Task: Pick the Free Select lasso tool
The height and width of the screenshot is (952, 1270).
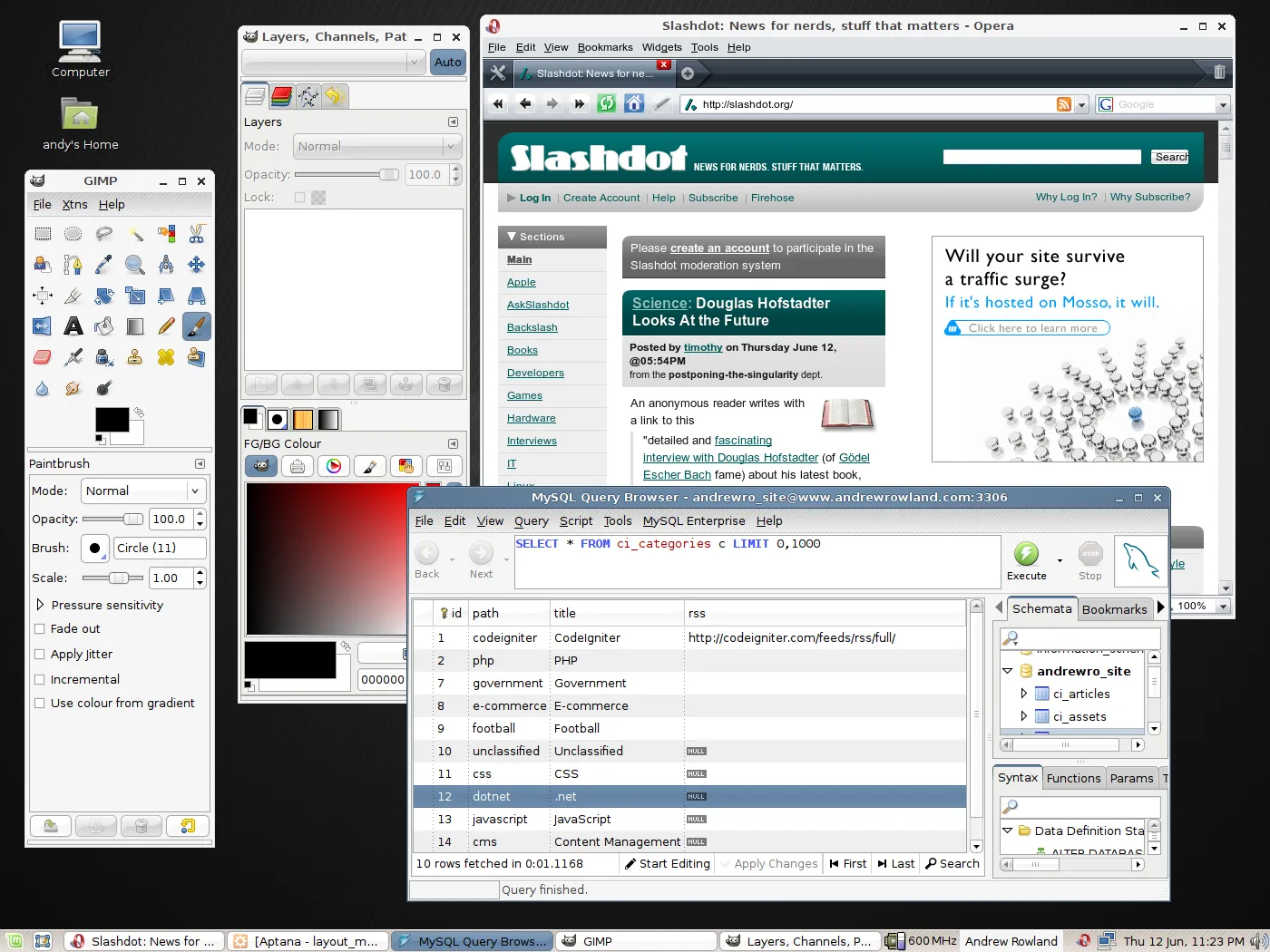Action: [104, 234]
